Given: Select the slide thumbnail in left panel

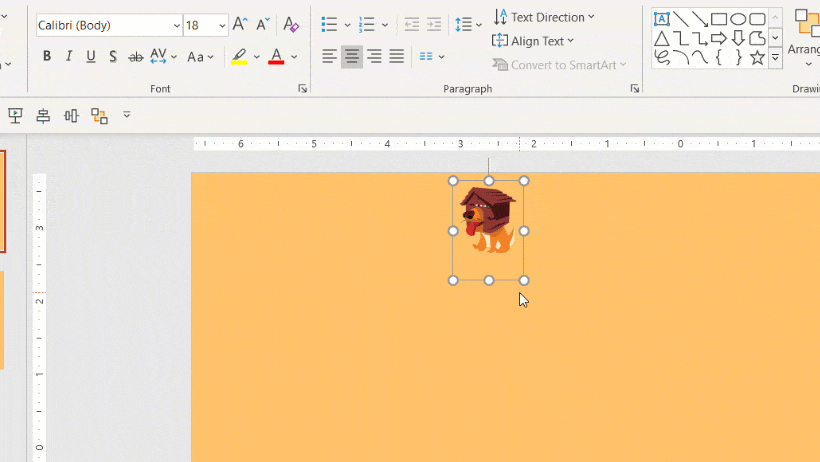Looking at the screenshot, I should (x=3, y=201).
